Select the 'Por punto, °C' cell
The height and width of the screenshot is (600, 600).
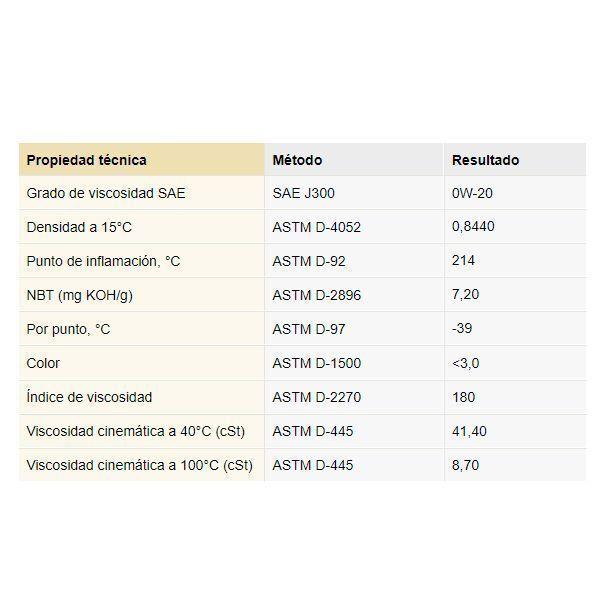pos(142,329)
